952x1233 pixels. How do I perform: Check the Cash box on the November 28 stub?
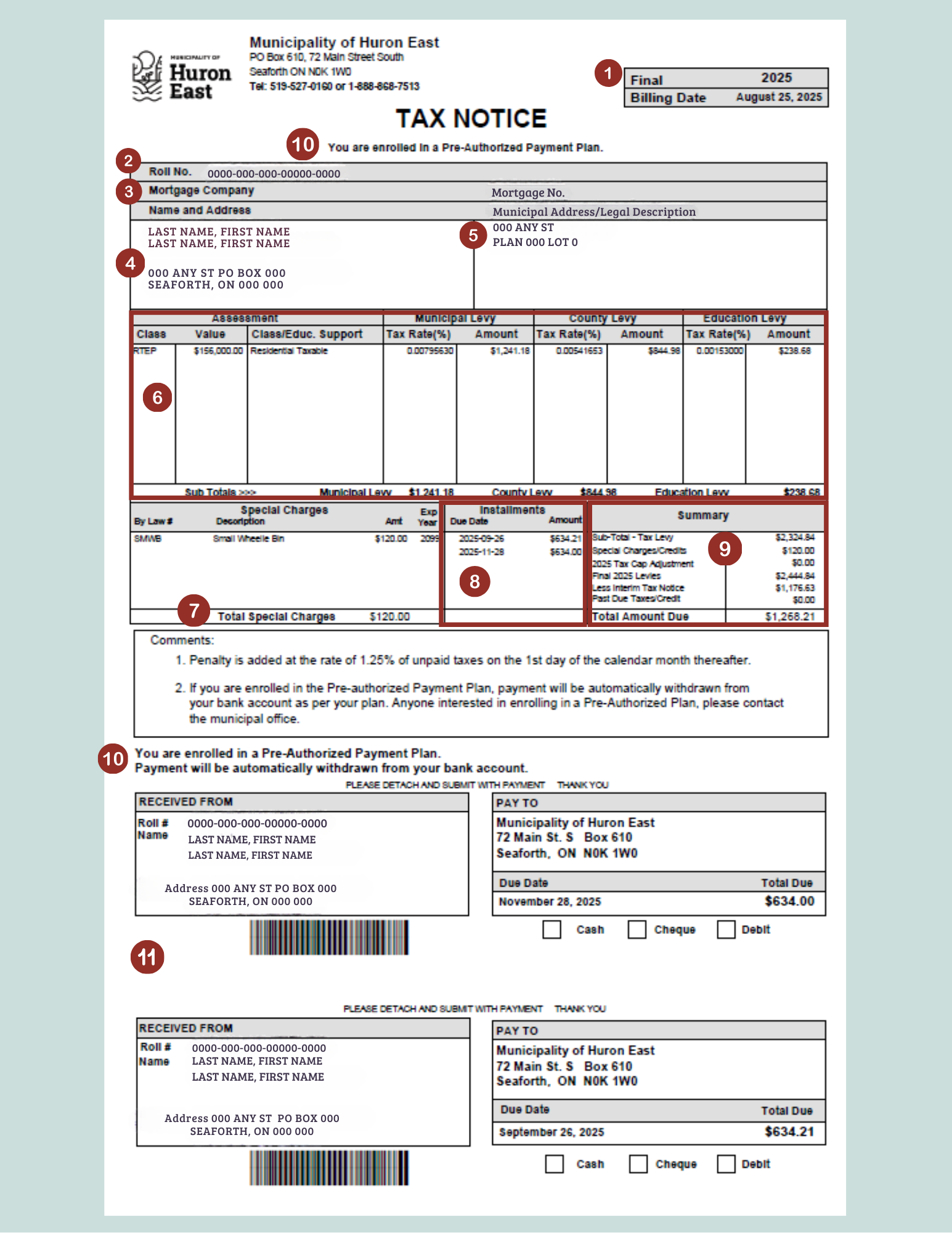pos(551,930)
